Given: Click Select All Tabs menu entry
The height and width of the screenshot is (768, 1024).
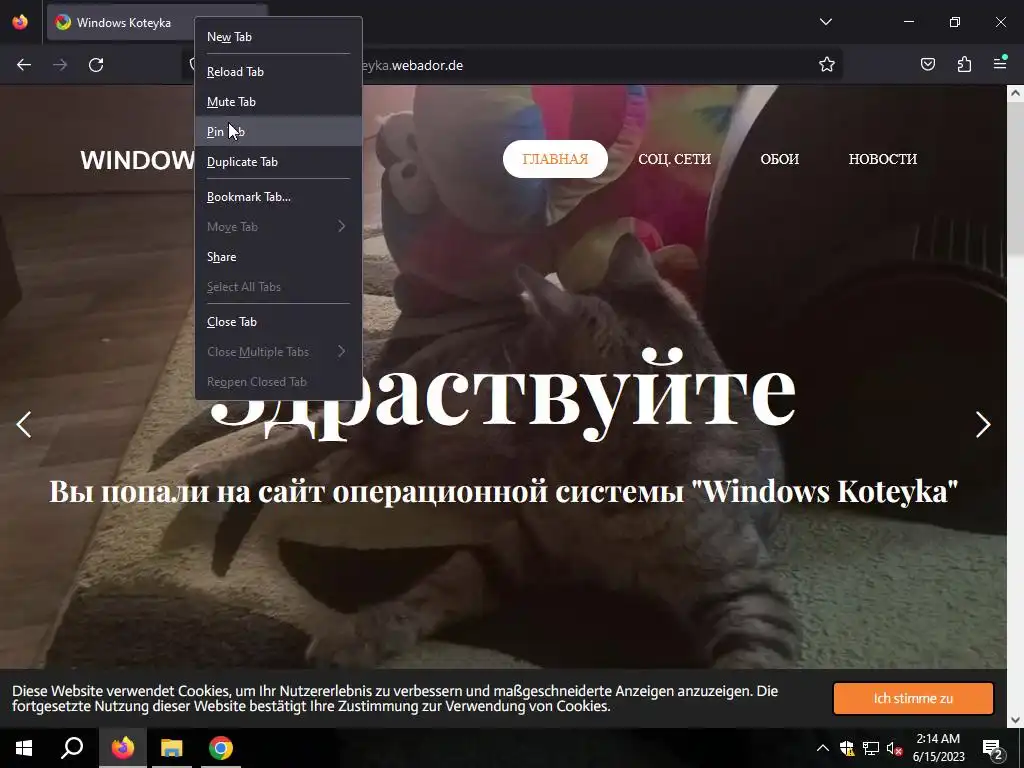Looking at the screenshot, I should (278, 287).
